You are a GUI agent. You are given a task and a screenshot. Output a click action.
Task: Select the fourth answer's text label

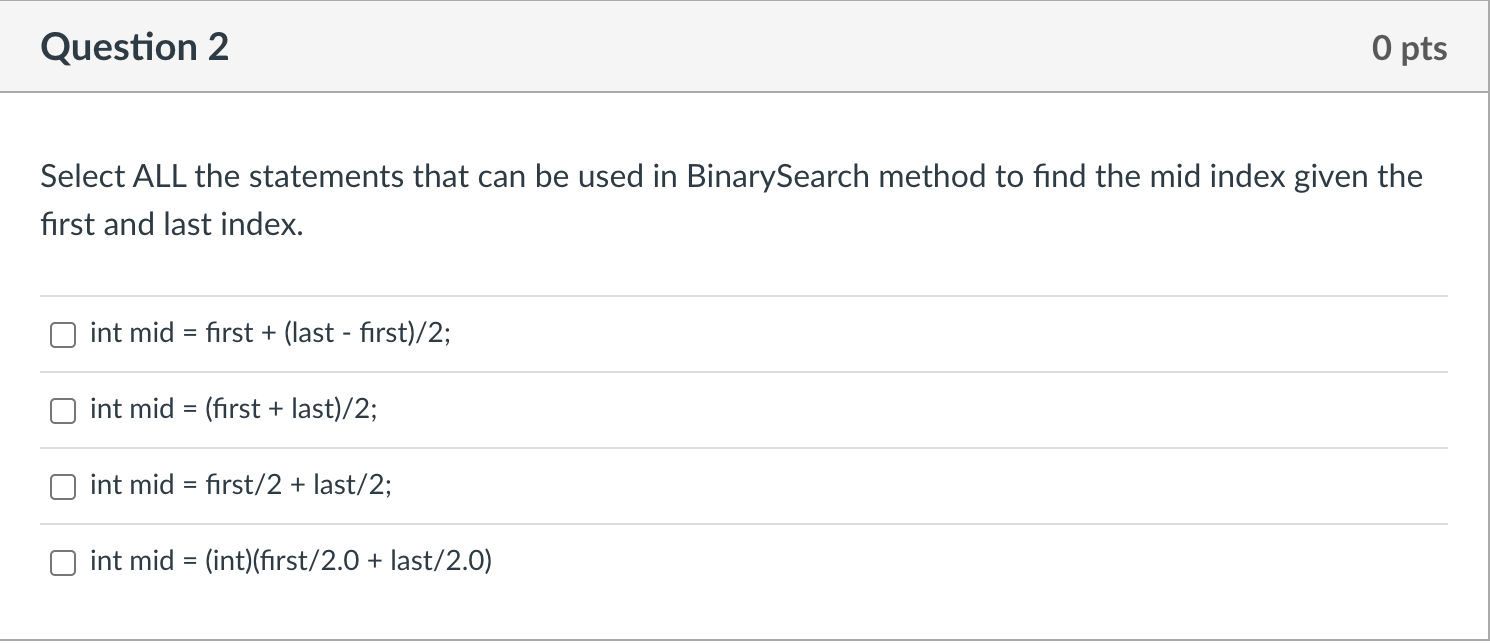click(x=291, y=560)
